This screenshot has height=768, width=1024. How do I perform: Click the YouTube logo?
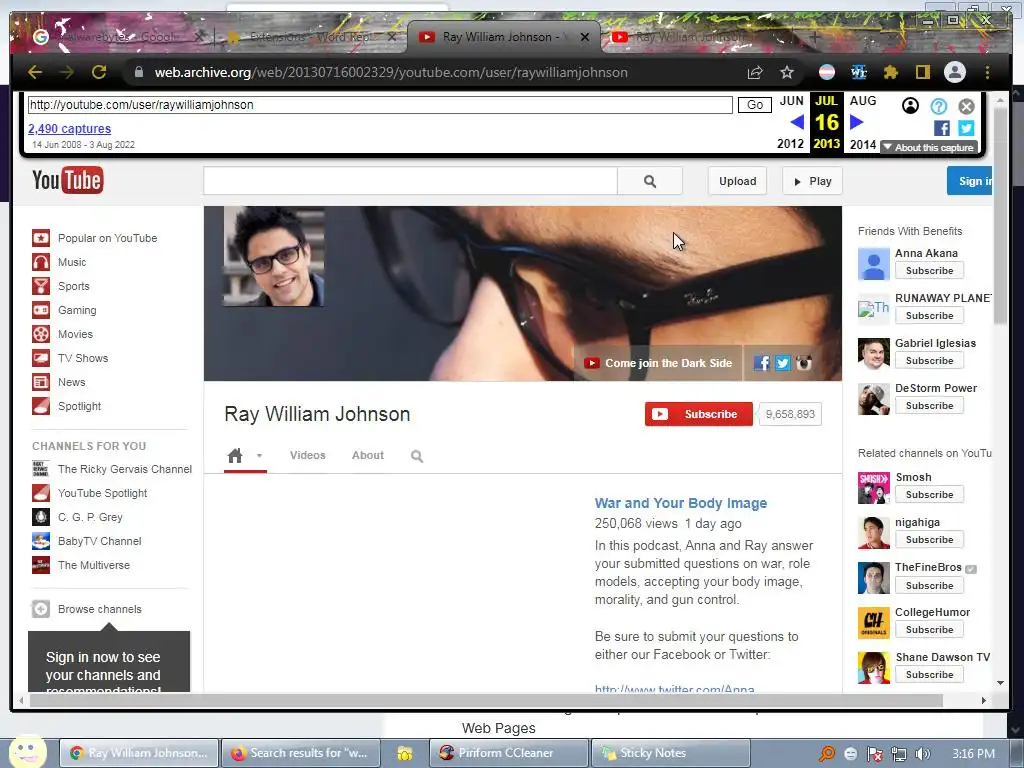(x=68, y=180)
